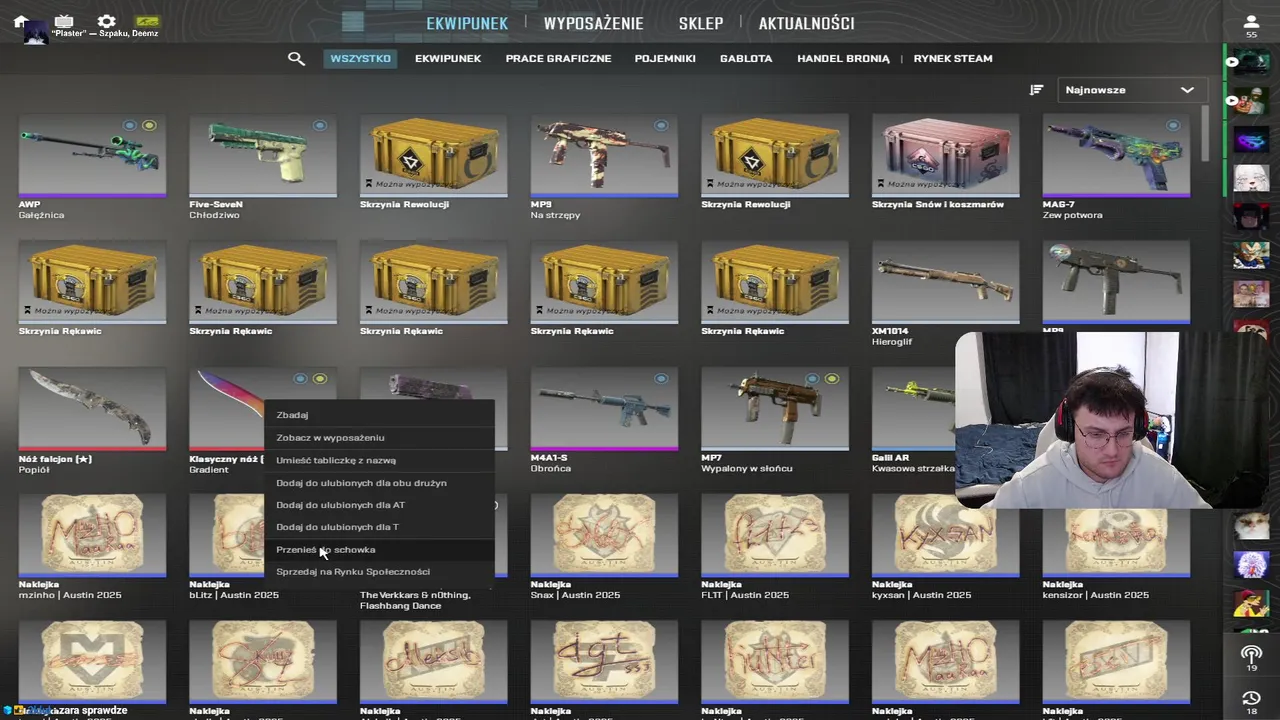
Task: Click the sort order icon
Action: tap(1036, 90)
